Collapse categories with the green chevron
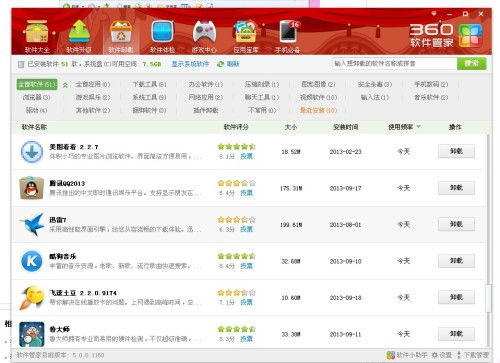Viewport: 500px width, 363px height. click(x=65, y=85)
